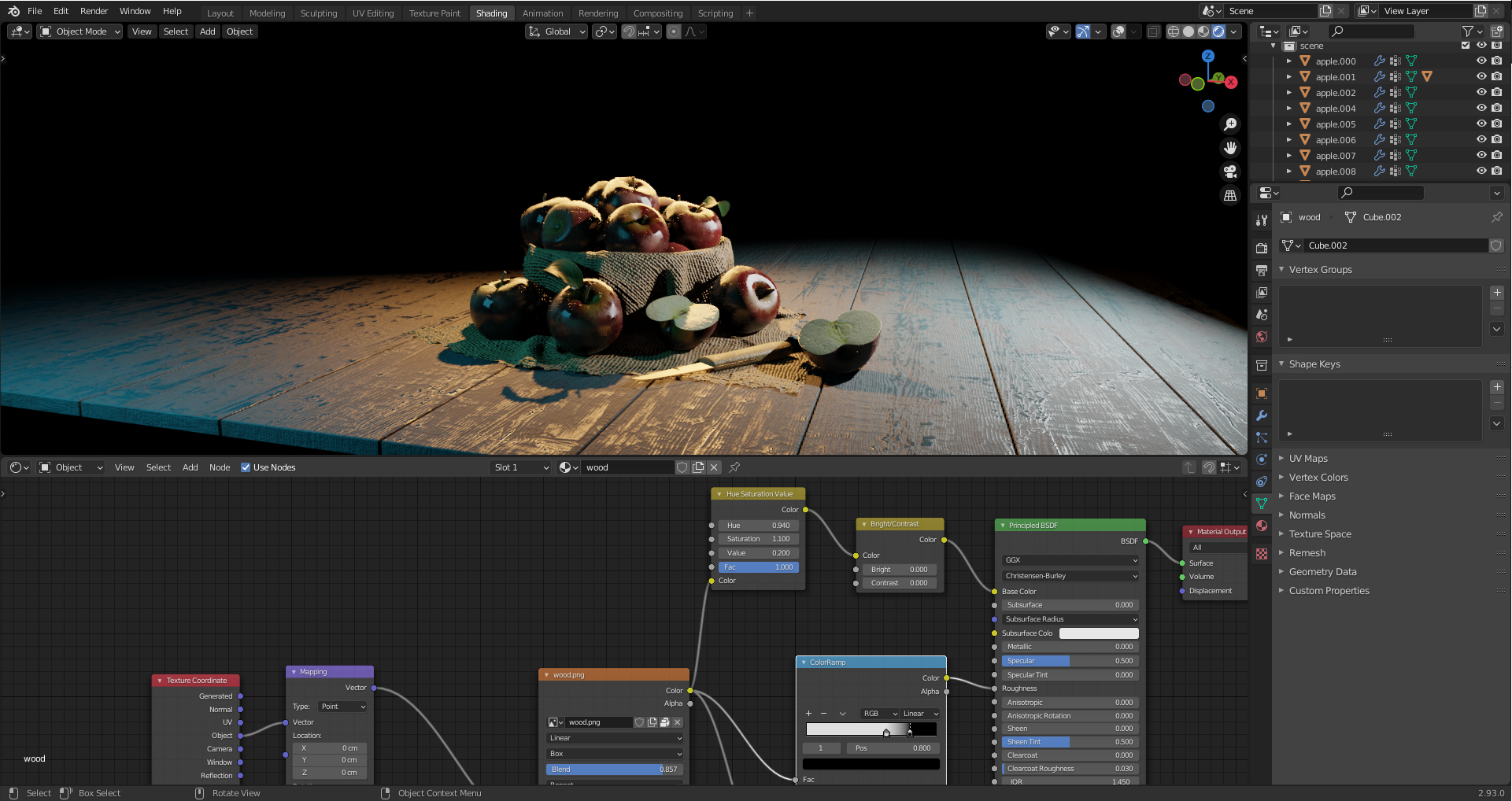
Task: Open the Material Properties tab icon
Action: click(x=1262, y=526)
